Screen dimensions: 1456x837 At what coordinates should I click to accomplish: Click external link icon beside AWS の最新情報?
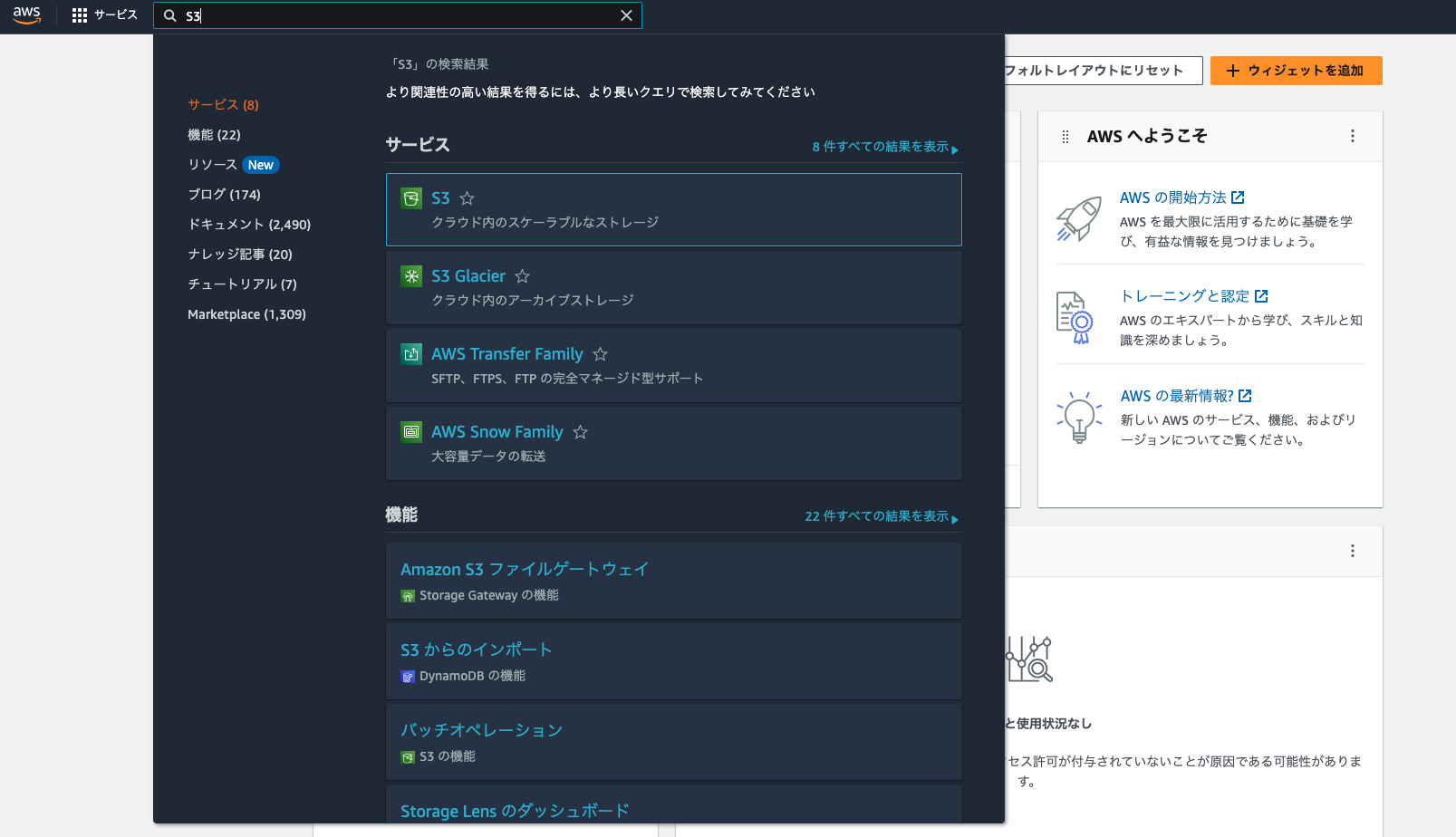[x=1245, y=396]
